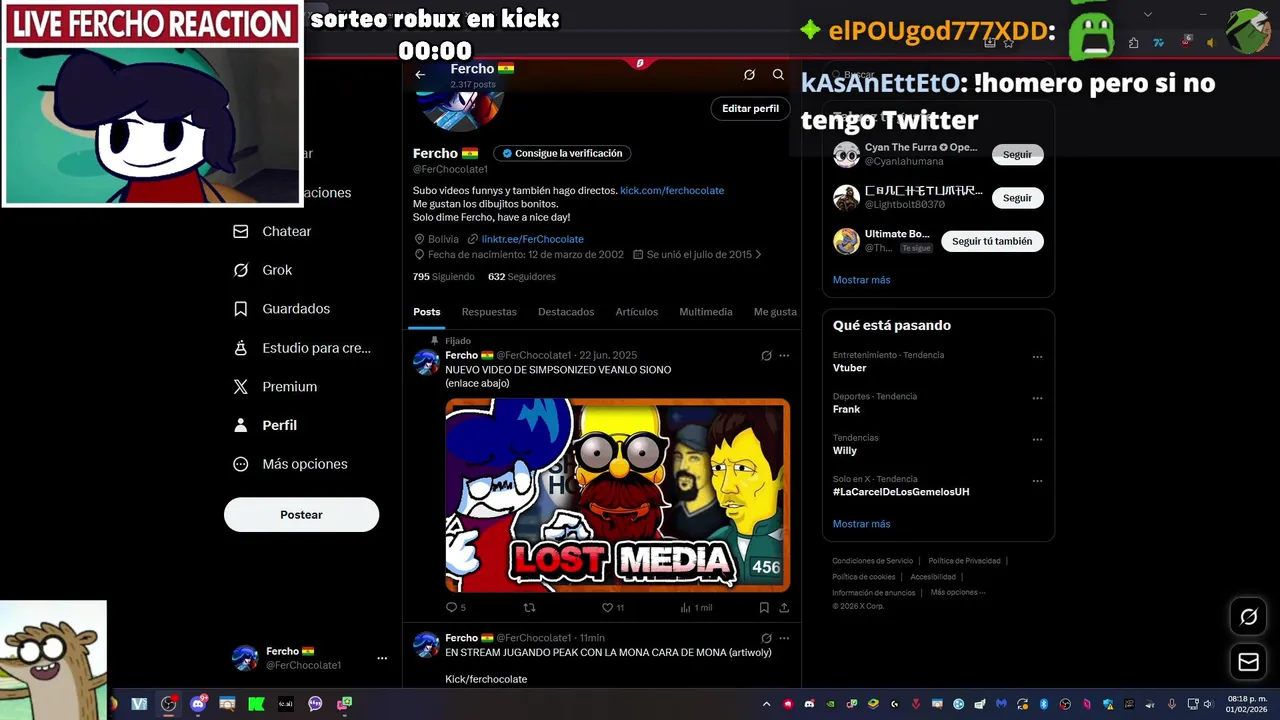Click Grok icon on the 11min post
Viewport: 1280px width, 720px height.
pyautogui.click(x=766, y=637)
